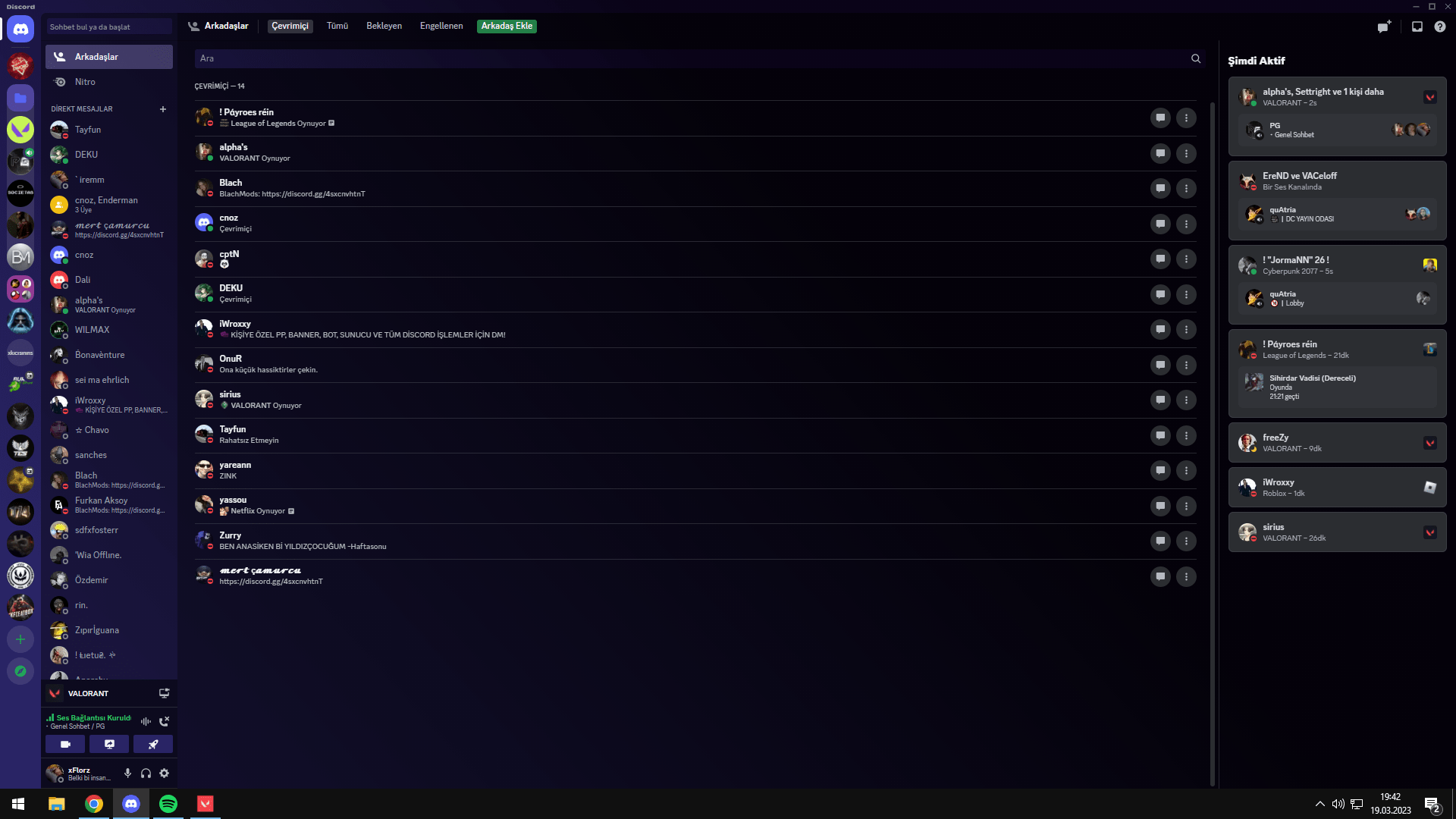The image size is (1456, 819).
Task: Open DM with Zıpırİguana
Action: [x=109, y=630]
